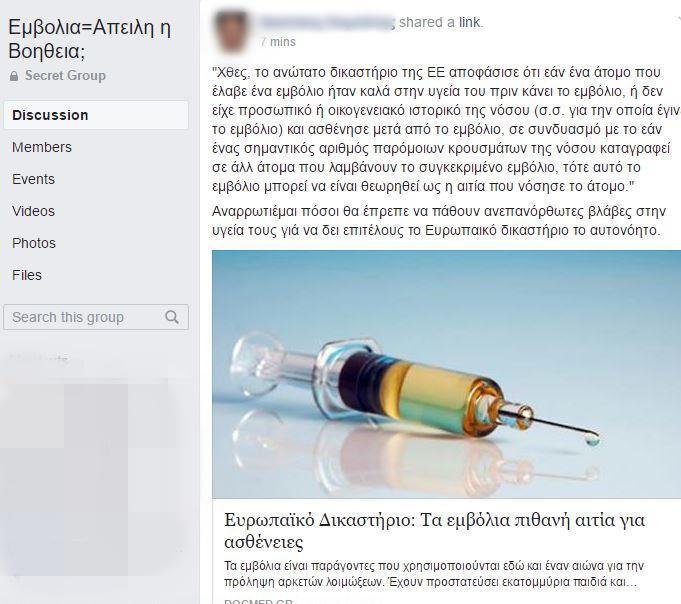Click the article description snippet text
The height and width of the screenshot is (604, 681).
coord(433,574)
